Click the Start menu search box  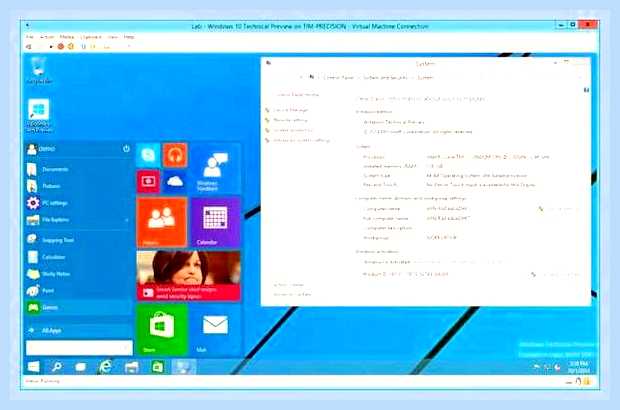[79, 348]
